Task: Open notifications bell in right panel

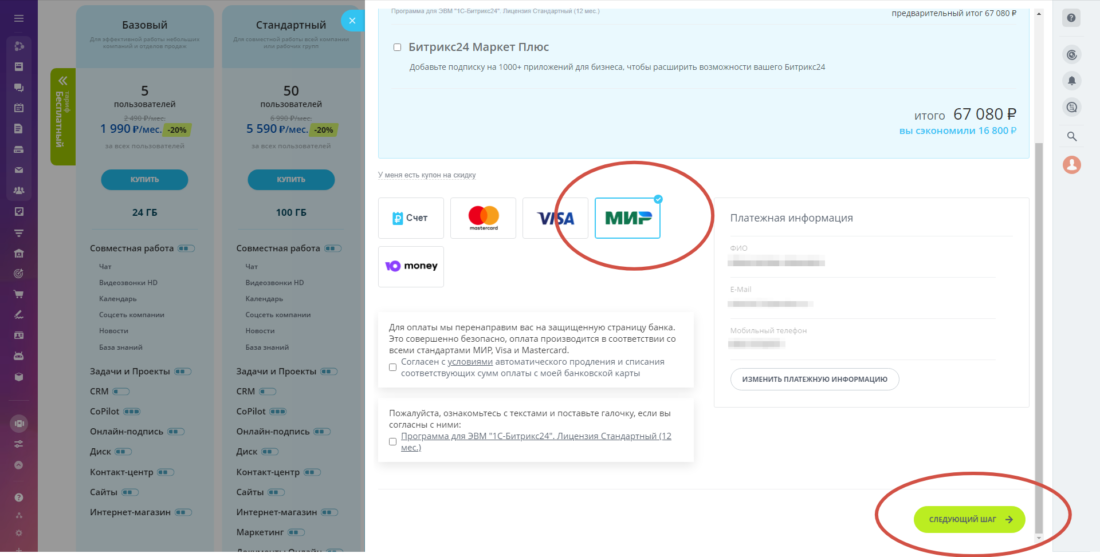Action: (1071, 81)
